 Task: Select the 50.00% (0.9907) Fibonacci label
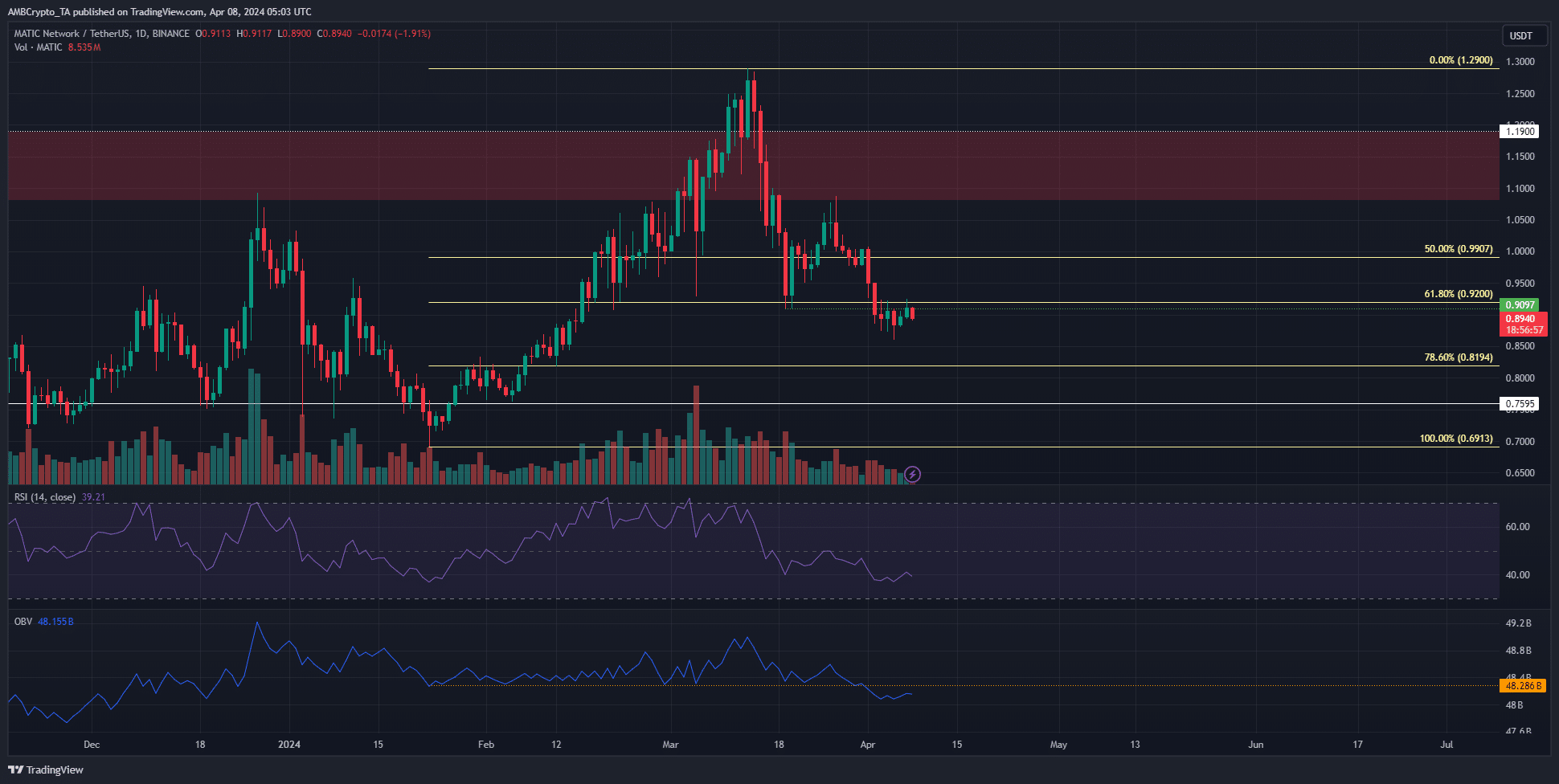point(1459,249)
